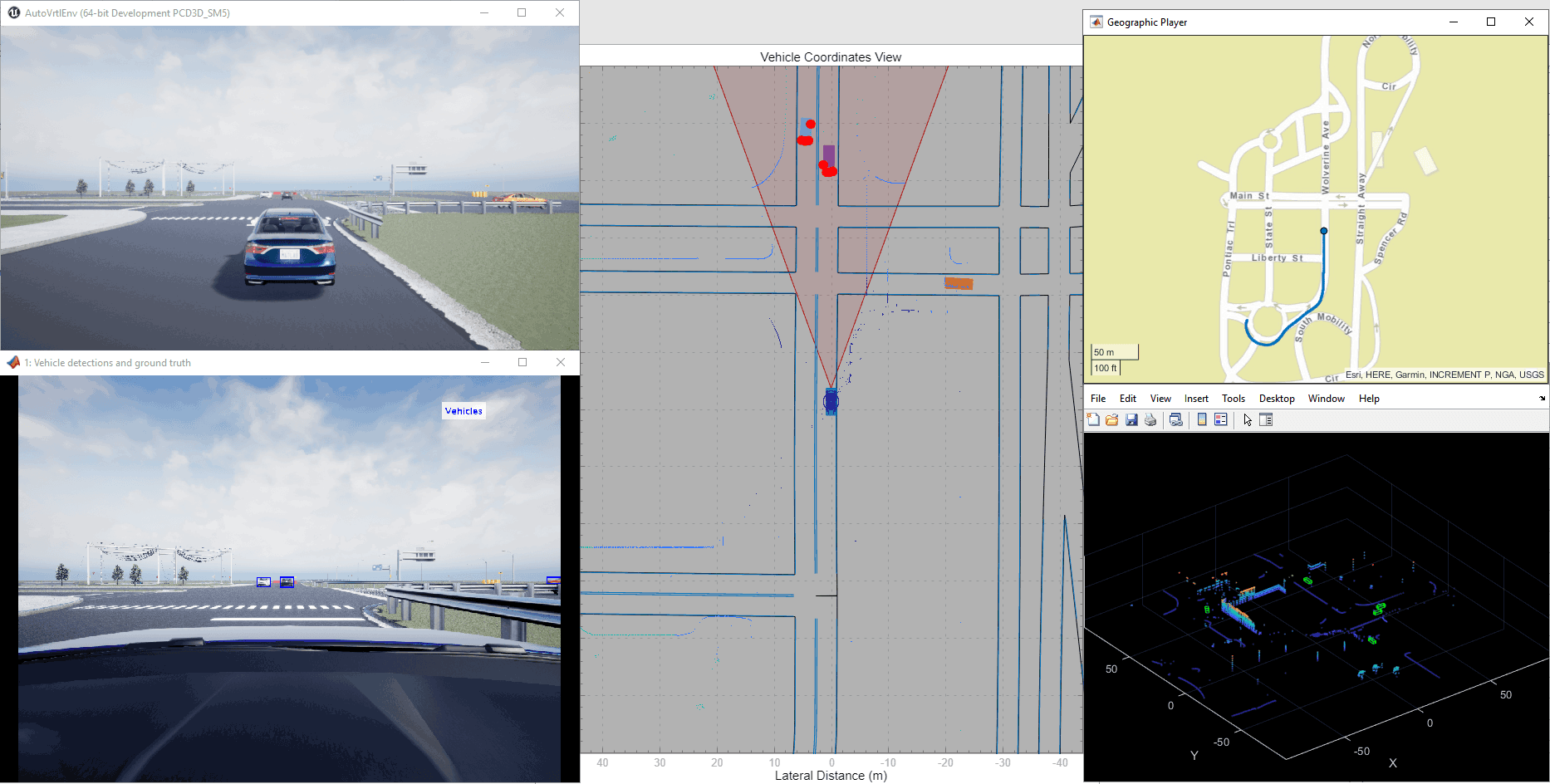Click the "State St" label on the map
This screenshot has height=784, width=1550.
[1268, 228]
